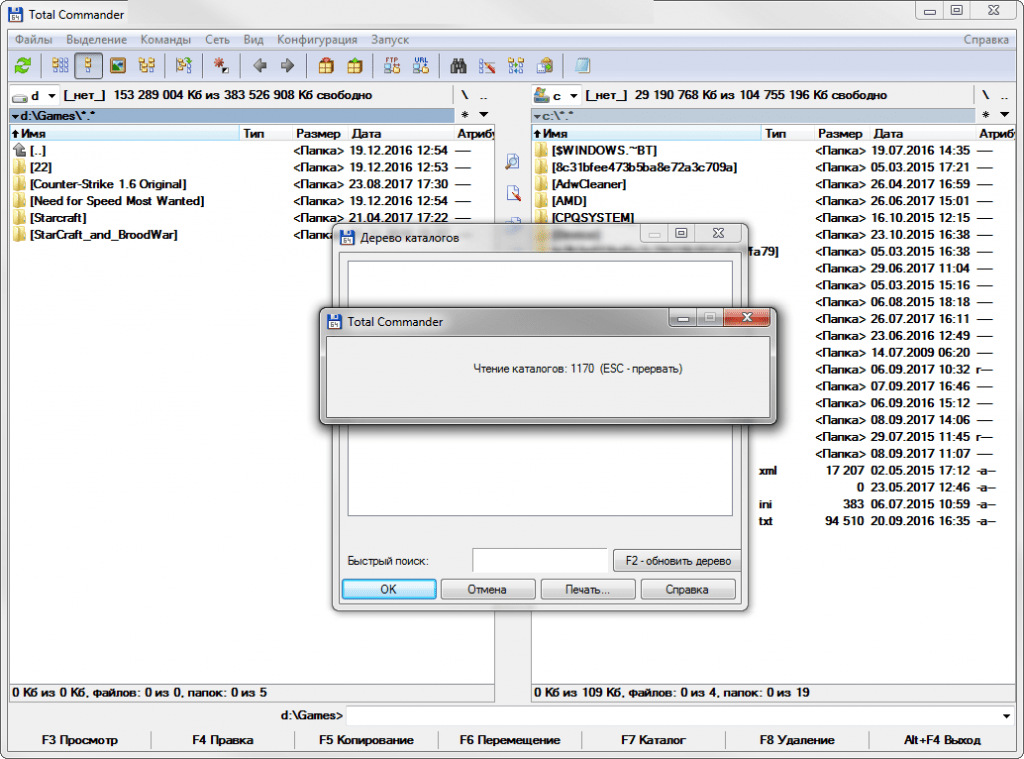Click the Быстрый поиск input field
Image resolution: width=1024 pixels, height=759 pixels.
click(540, 560)
